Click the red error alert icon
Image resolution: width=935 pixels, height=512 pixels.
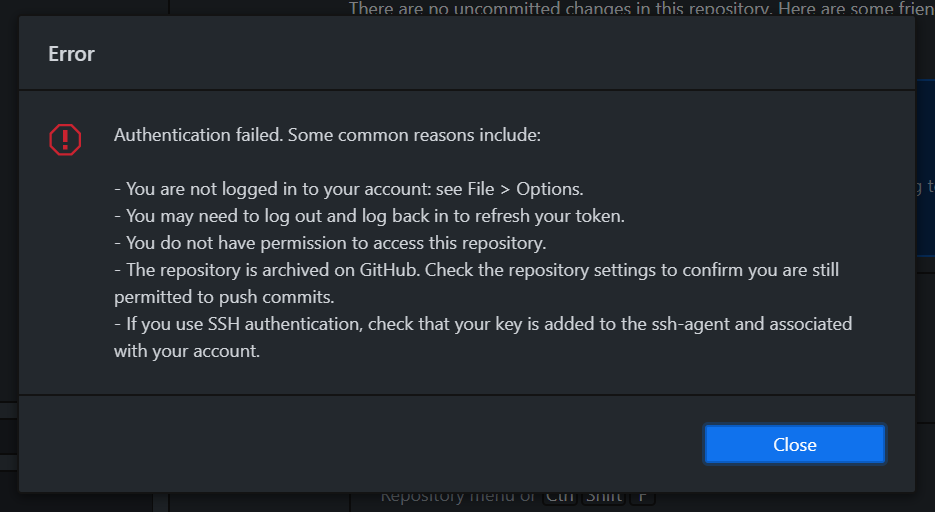pos(65,139)
